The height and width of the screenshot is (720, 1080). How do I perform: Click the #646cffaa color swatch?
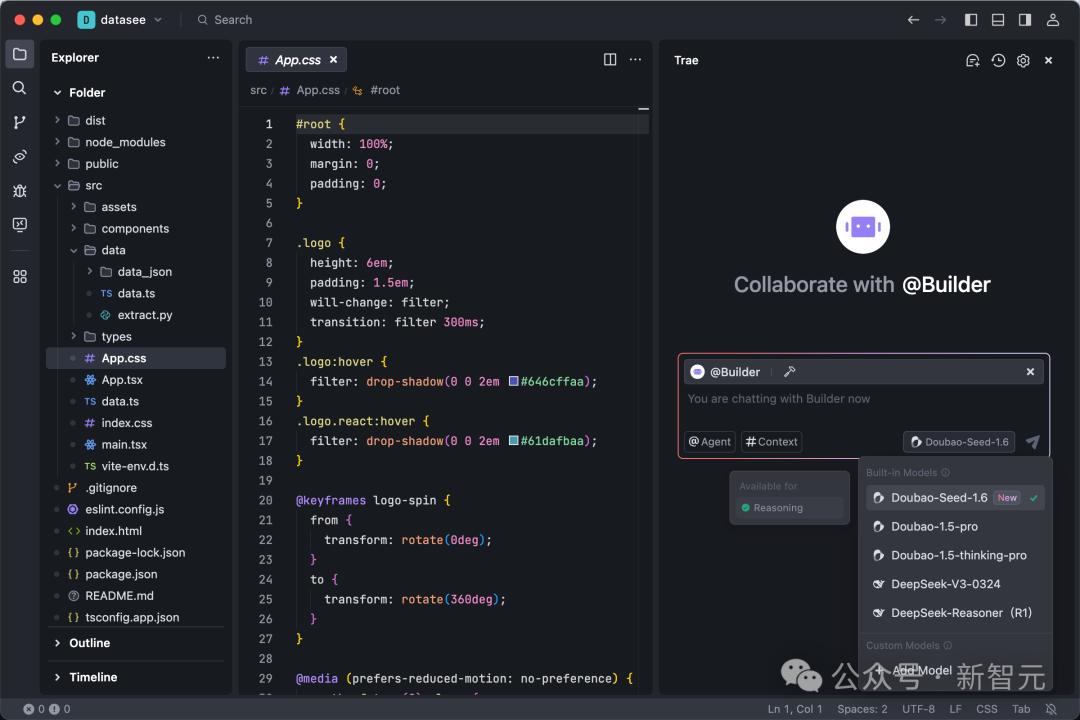(514, 382)
